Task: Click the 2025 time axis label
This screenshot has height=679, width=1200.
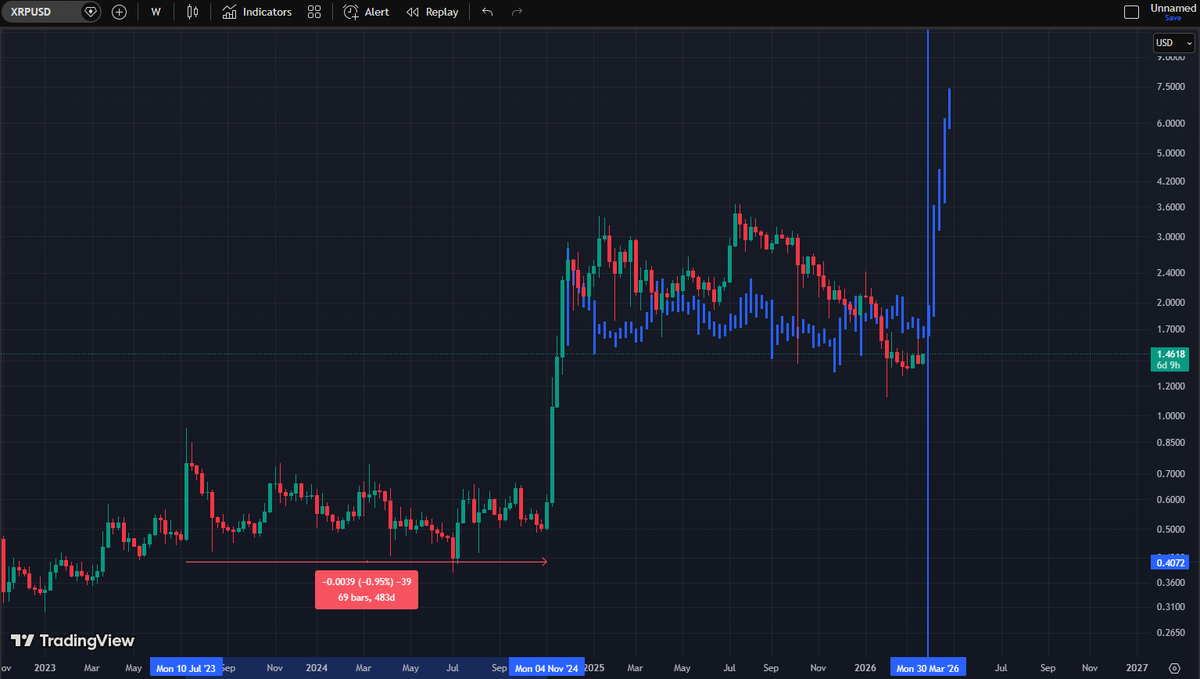Action: (594, 667)
